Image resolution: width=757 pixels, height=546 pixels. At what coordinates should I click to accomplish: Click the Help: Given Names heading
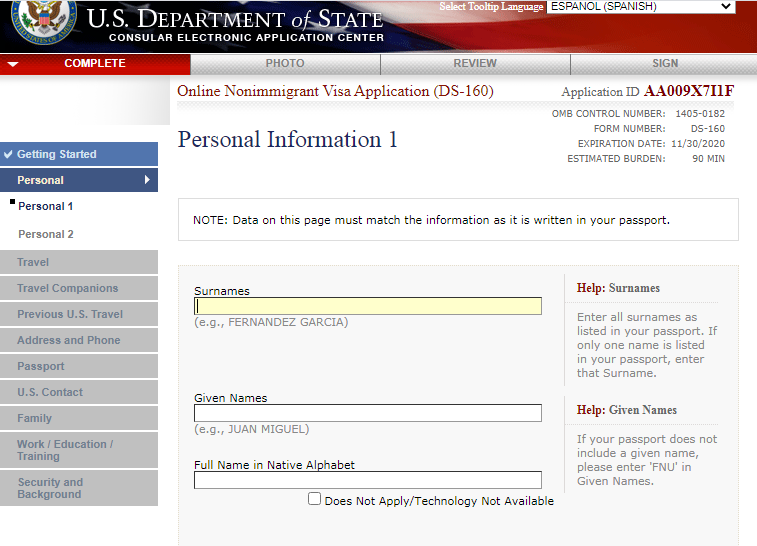point(627,410)
